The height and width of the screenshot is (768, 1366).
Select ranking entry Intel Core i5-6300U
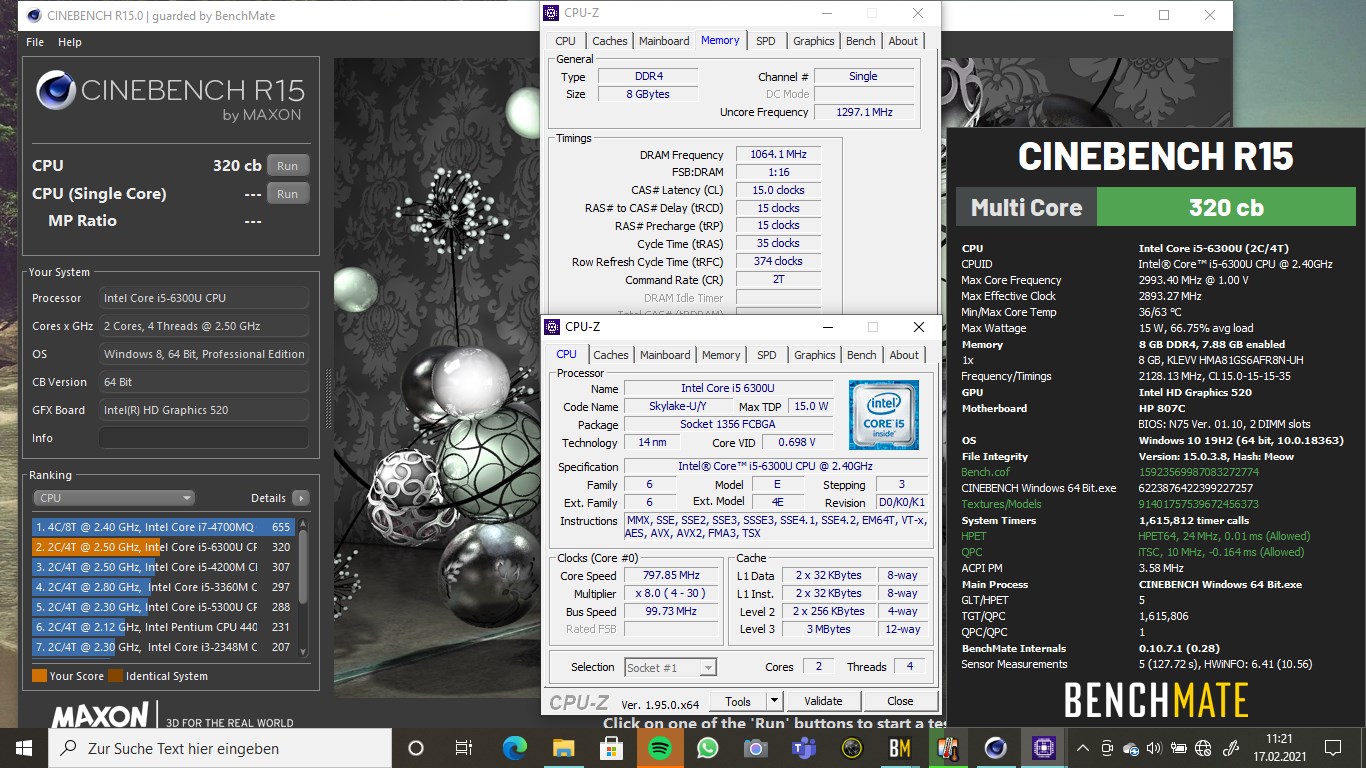(162, 547)
